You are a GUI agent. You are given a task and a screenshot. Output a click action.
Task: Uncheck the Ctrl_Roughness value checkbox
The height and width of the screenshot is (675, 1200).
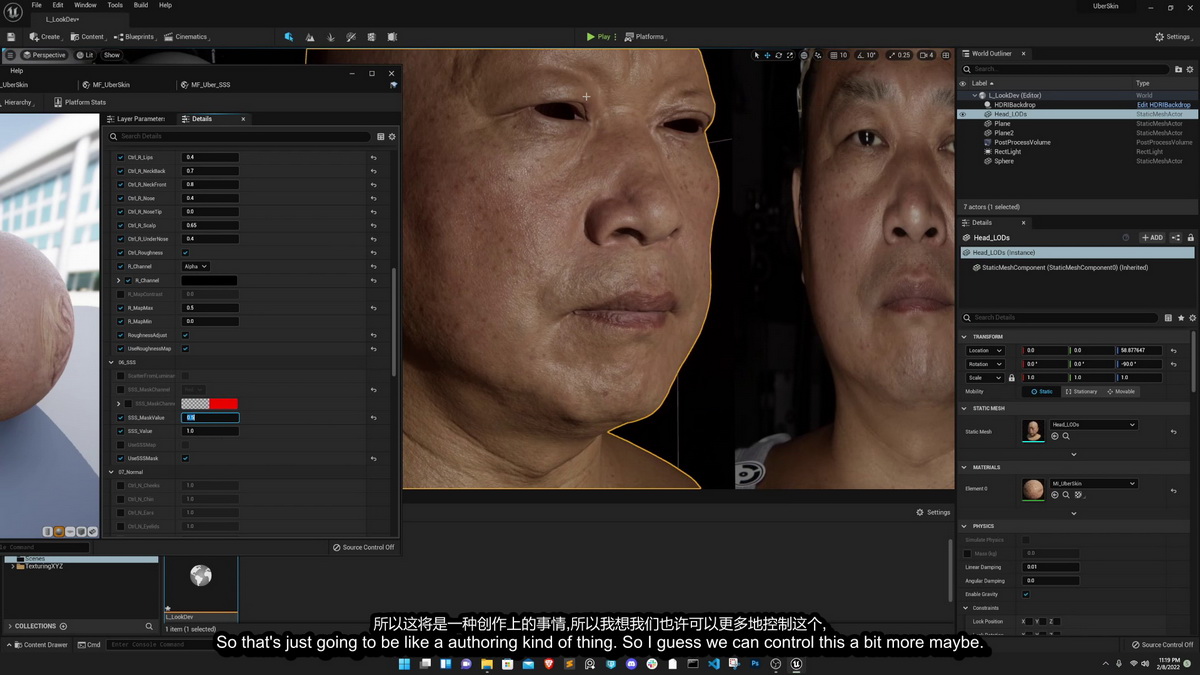(x=185, y=253)
